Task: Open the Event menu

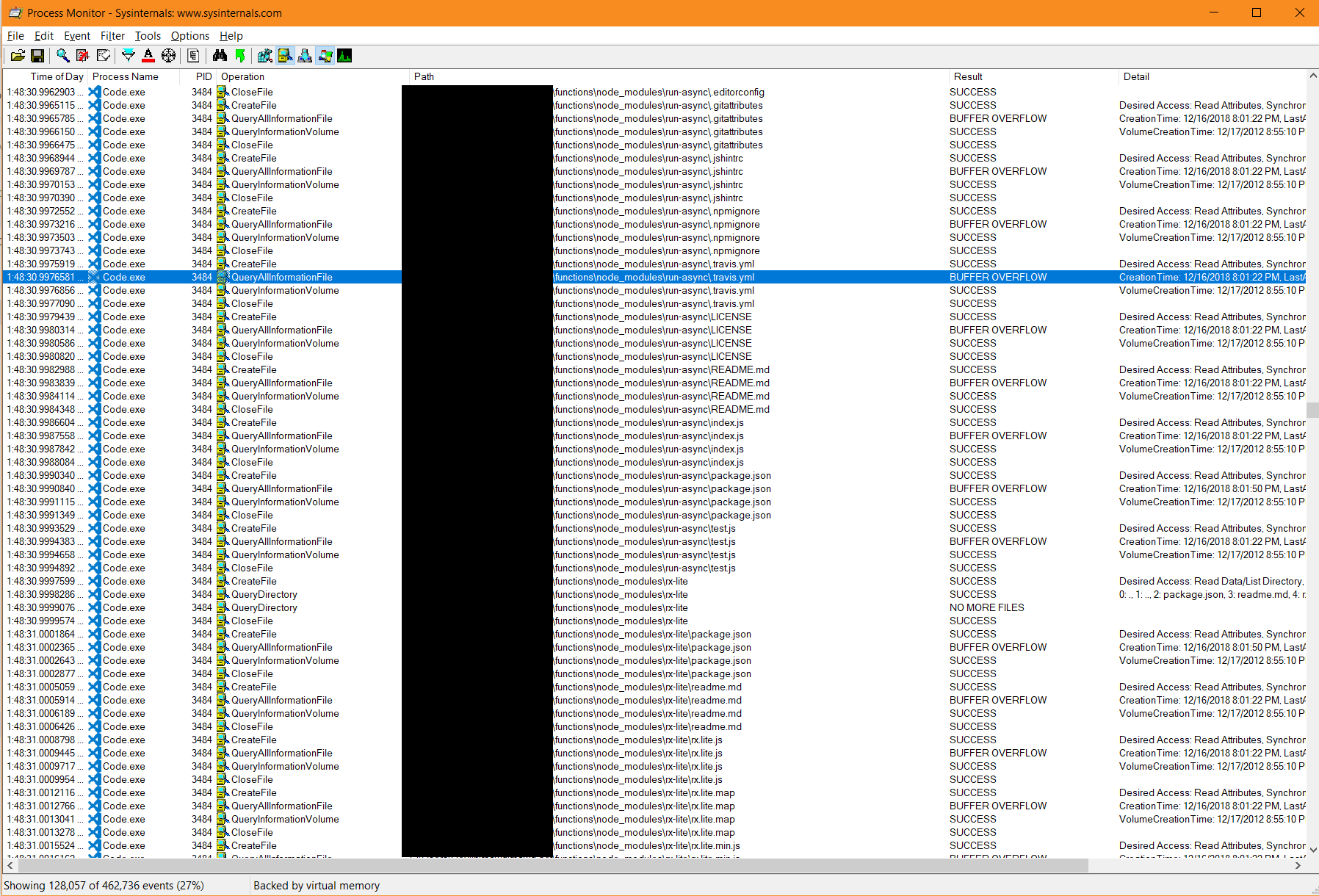Action: click(77, 36)
